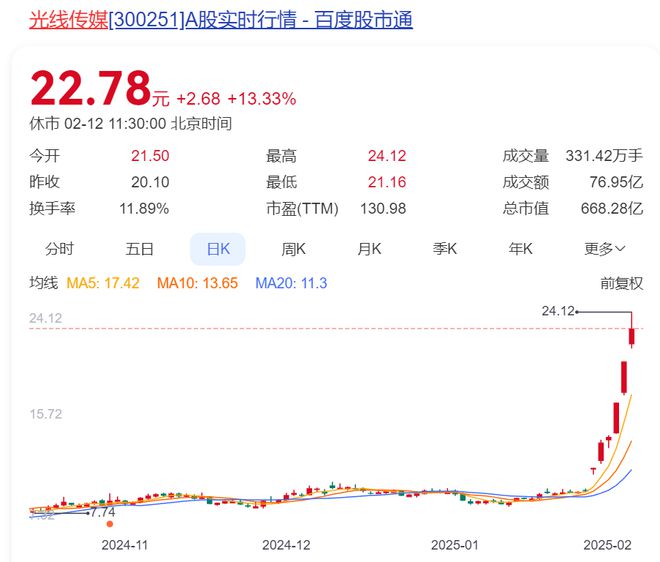
Task: Click the 均线 label
Action: click(43, 283)
